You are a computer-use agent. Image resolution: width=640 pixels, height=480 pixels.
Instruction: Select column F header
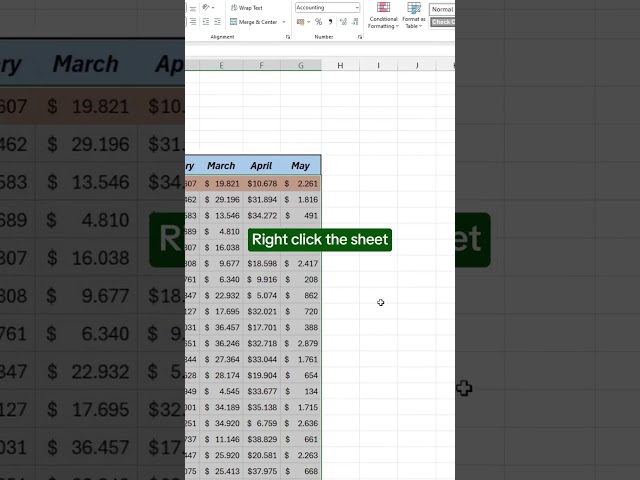coord(262,65)
